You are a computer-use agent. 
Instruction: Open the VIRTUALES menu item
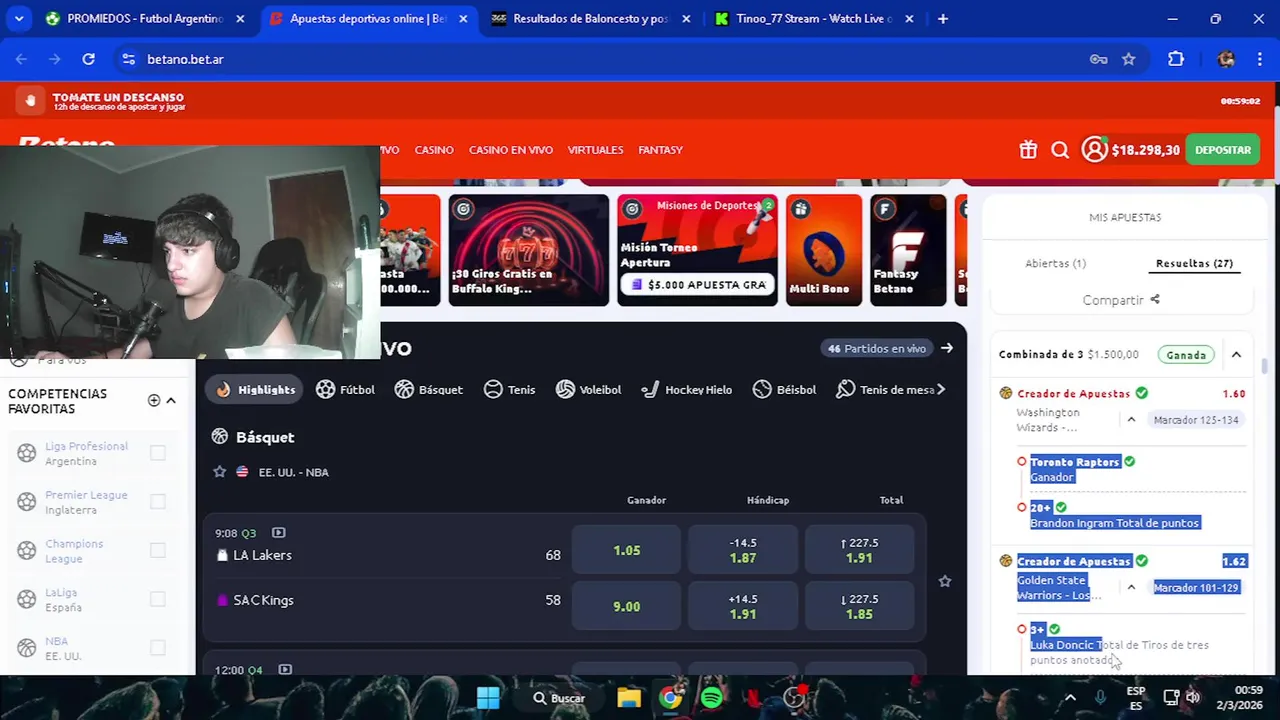click(x=595, y=150)
